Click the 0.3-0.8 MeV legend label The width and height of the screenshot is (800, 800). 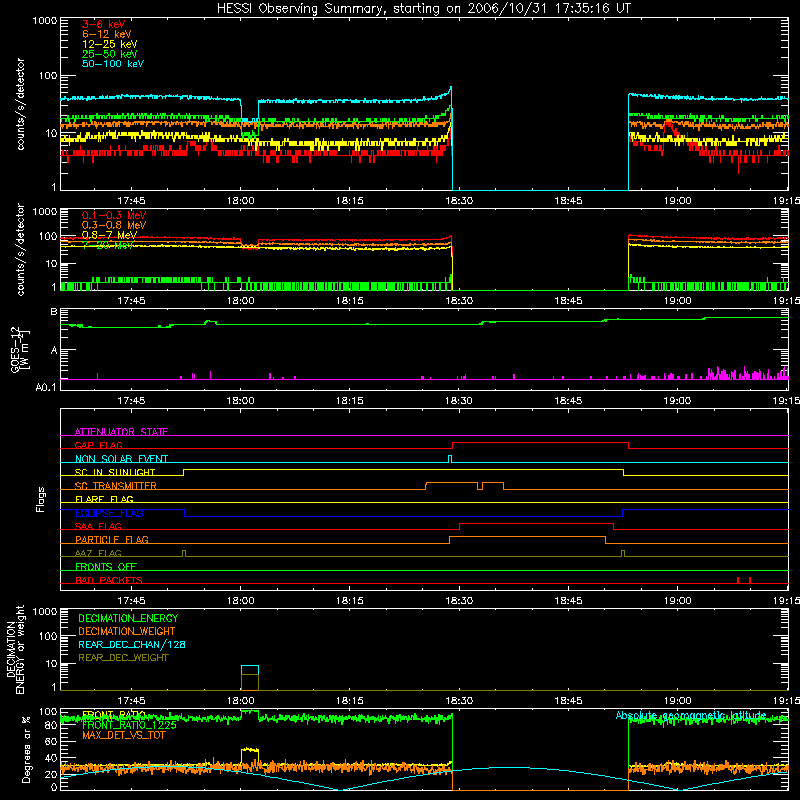point(114,225)
